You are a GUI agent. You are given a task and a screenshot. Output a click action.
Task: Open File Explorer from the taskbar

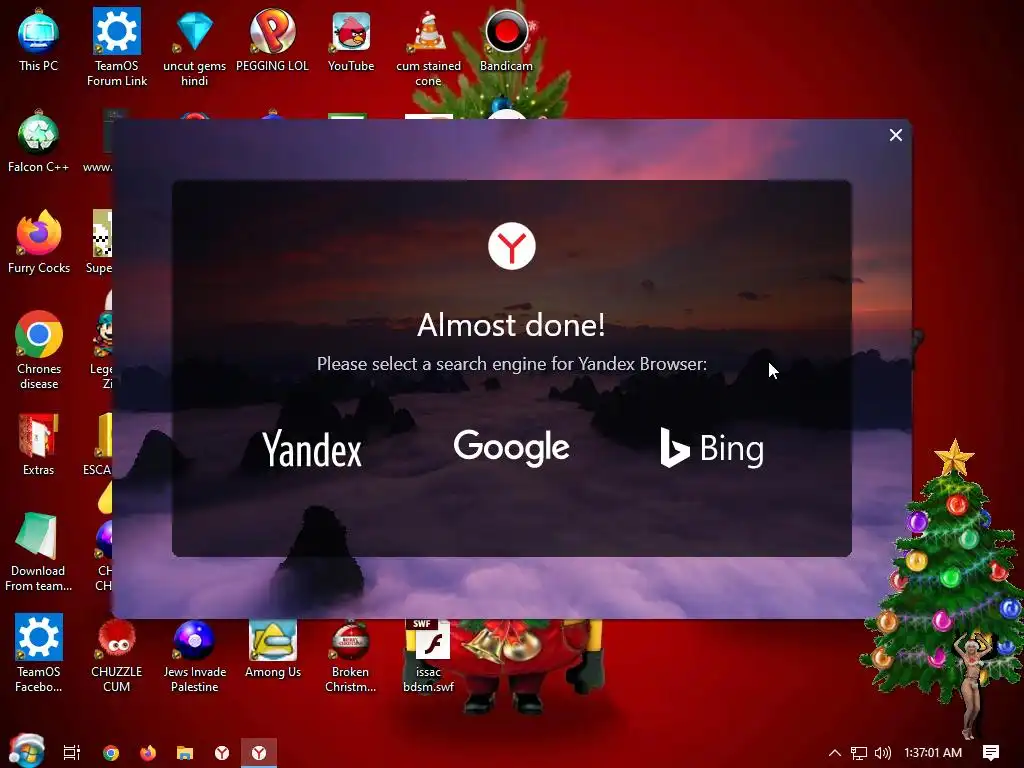(x=185, y=753)
